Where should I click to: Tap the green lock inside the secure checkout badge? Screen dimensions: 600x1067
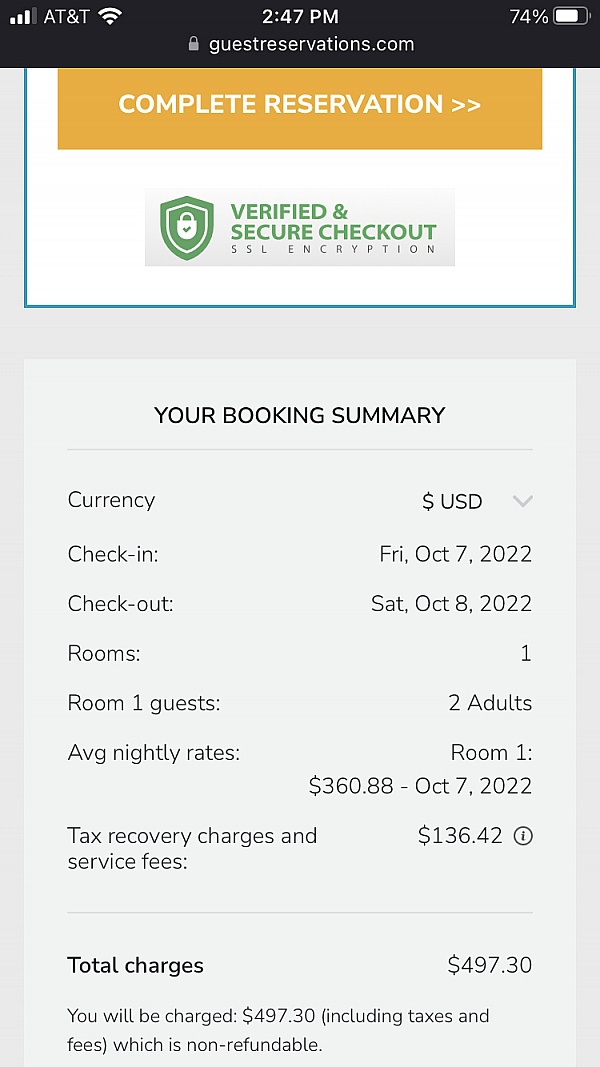188,226
